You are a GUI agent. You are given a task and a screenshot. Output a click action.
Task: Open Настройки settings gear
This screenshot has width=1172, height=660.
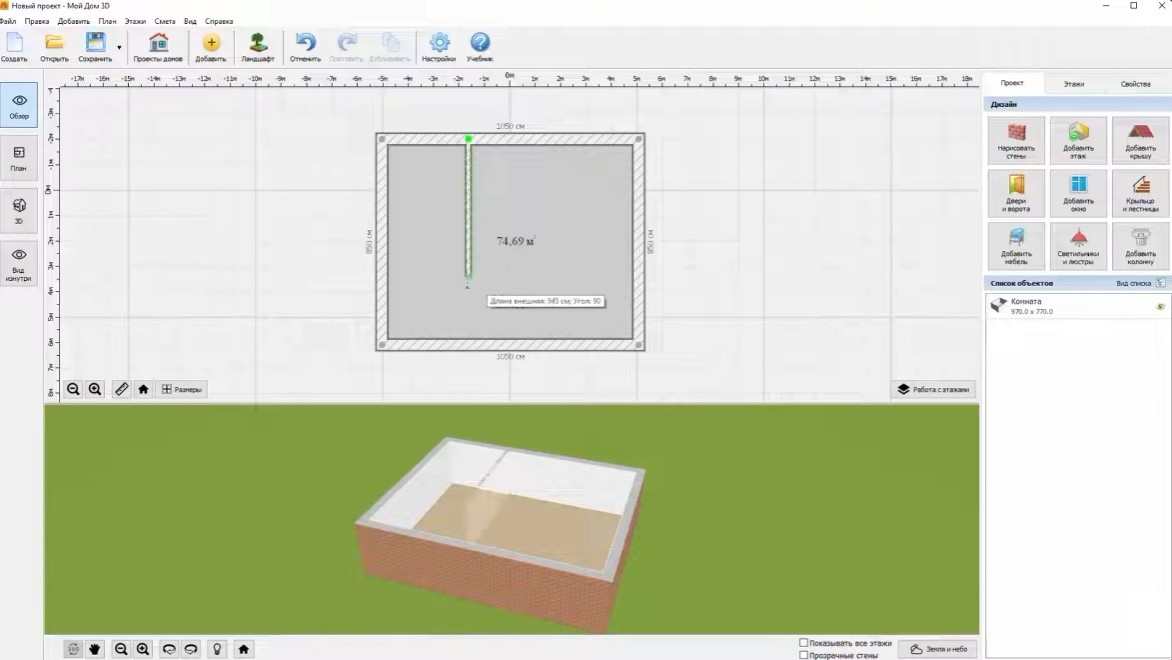pos(439,47)
